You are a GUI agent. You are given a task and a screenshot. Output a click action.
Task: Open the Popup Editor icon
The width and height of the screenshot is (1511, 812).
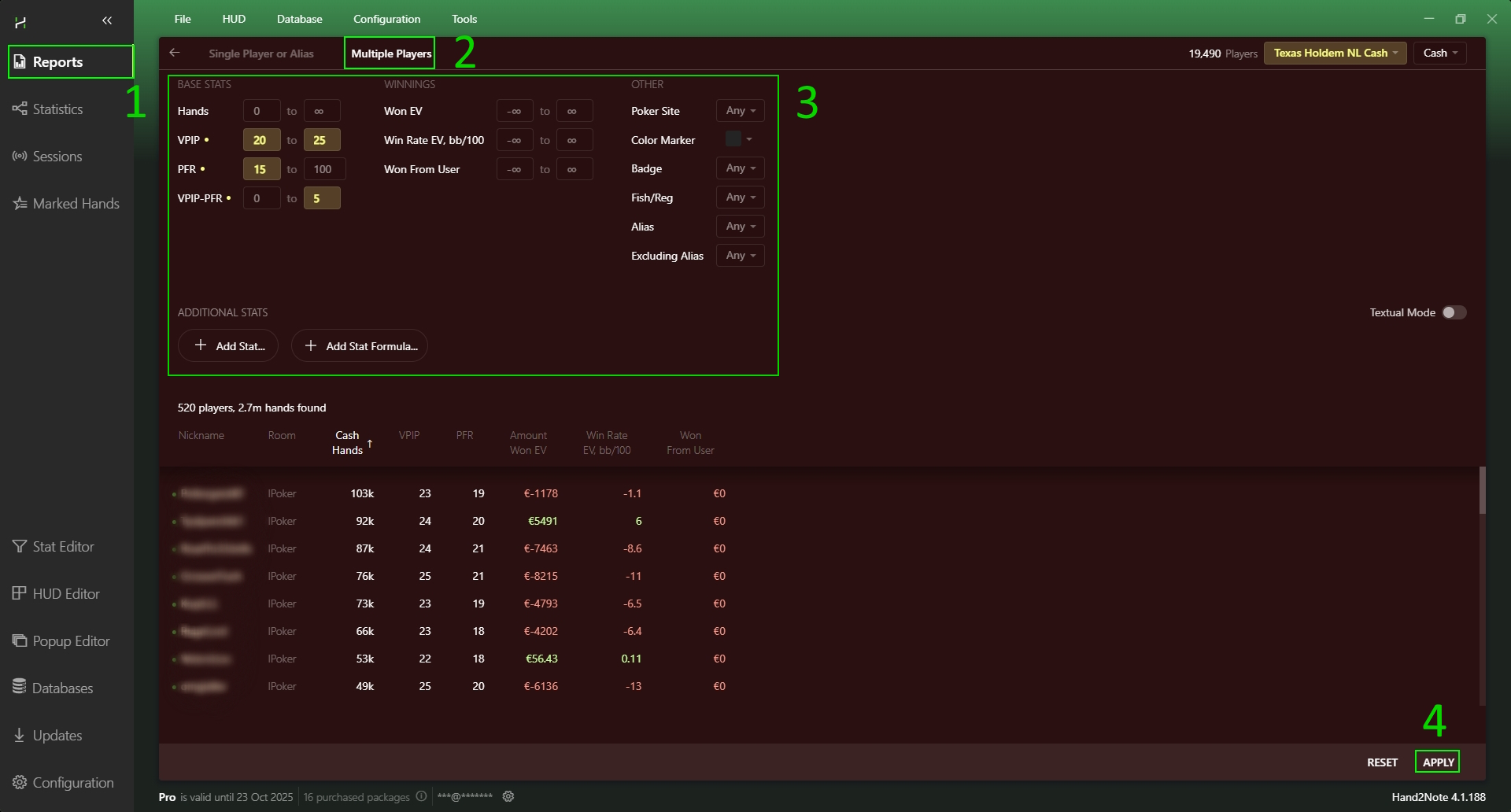20,640
